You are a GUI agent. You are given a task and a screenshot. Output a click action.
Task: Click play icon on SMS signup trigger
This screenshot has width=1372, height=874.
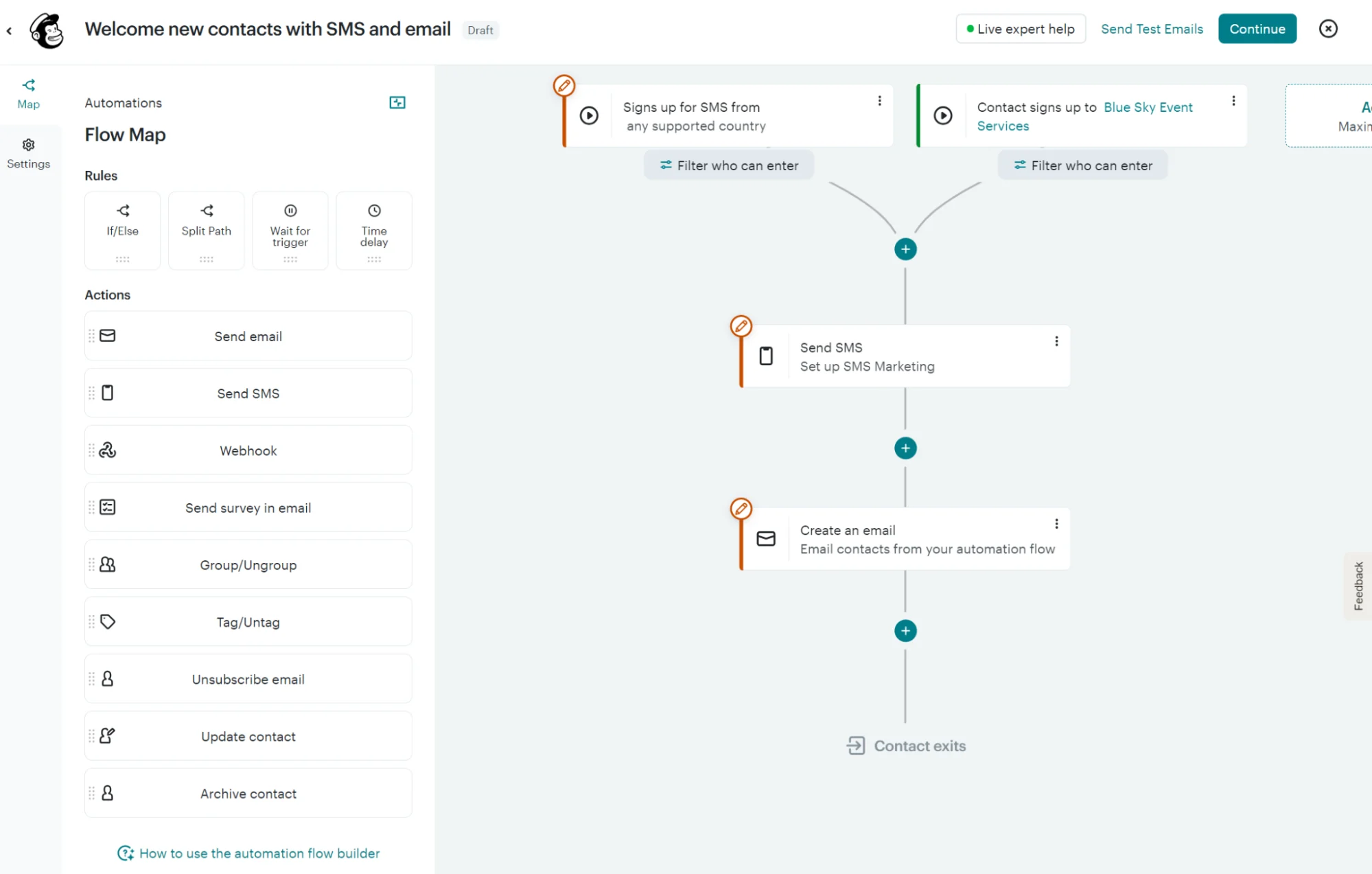tap(589, 115)
